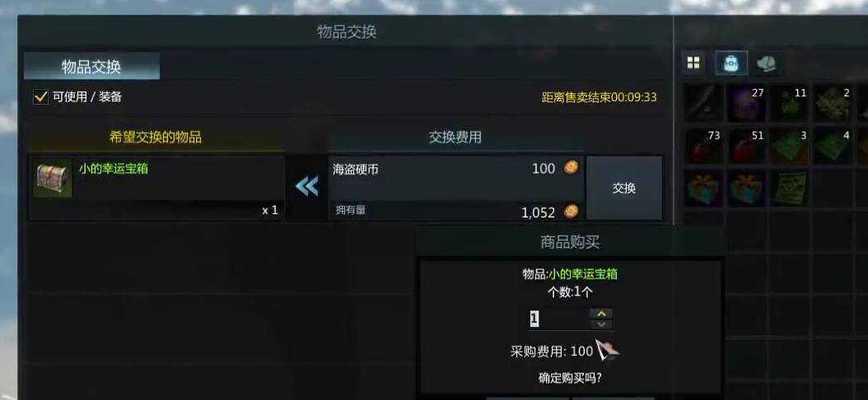Uncheck the 可使用 / 装备 checkbox
The height and width of the screenshot is (400, 868).
pyautogui.click(x=40, y=97)
